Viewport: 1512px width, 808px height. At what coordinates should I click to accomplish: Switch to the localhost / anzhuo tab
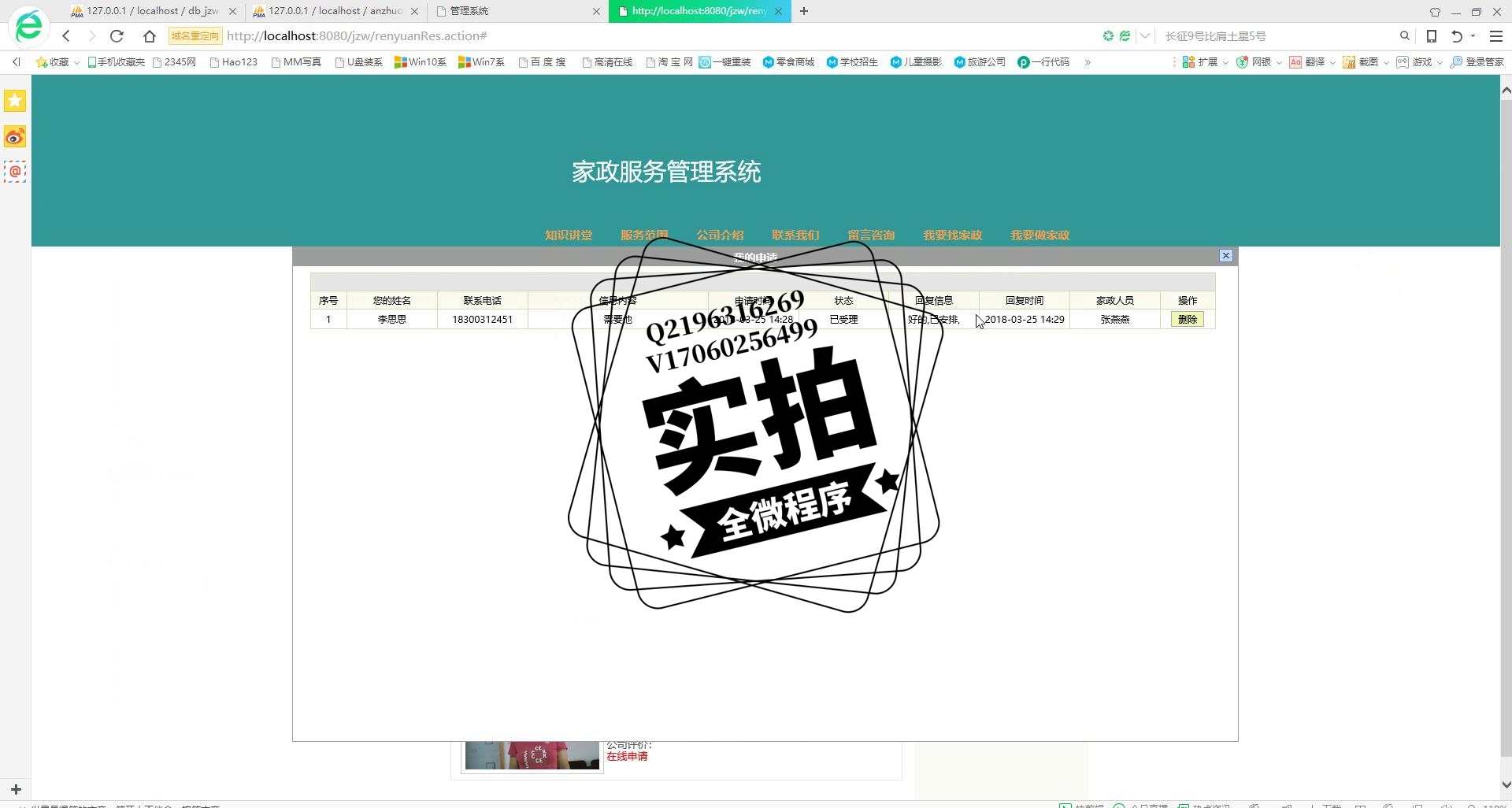click(335, 11)
